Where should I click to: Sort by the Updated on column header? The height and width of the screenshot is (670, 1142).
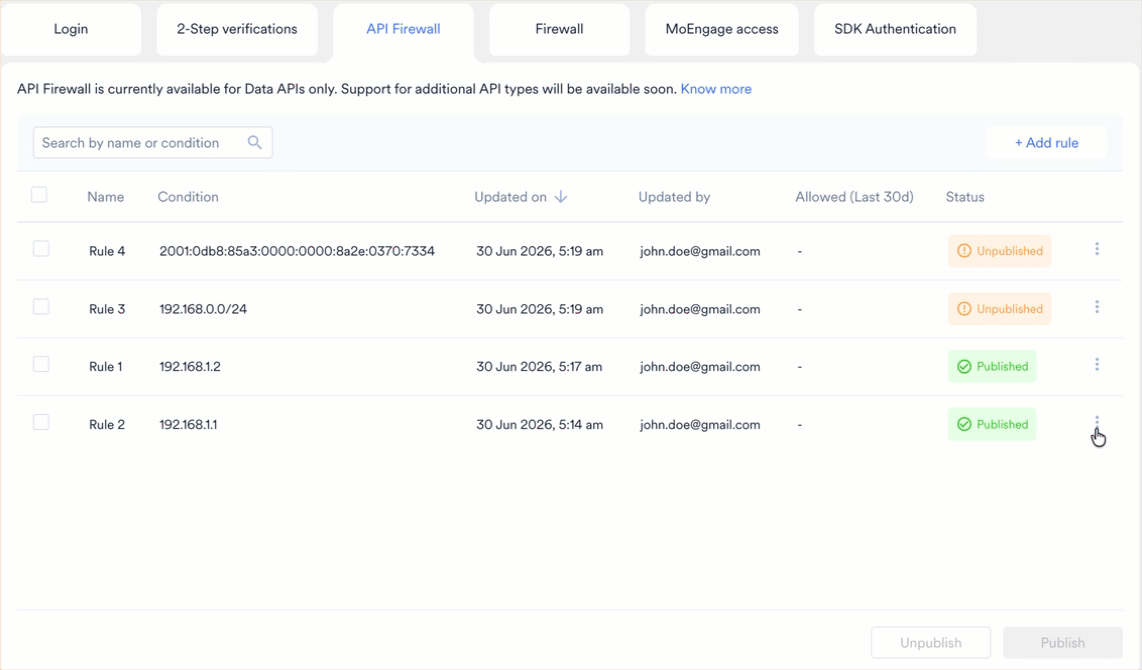[x=511, y=197]
